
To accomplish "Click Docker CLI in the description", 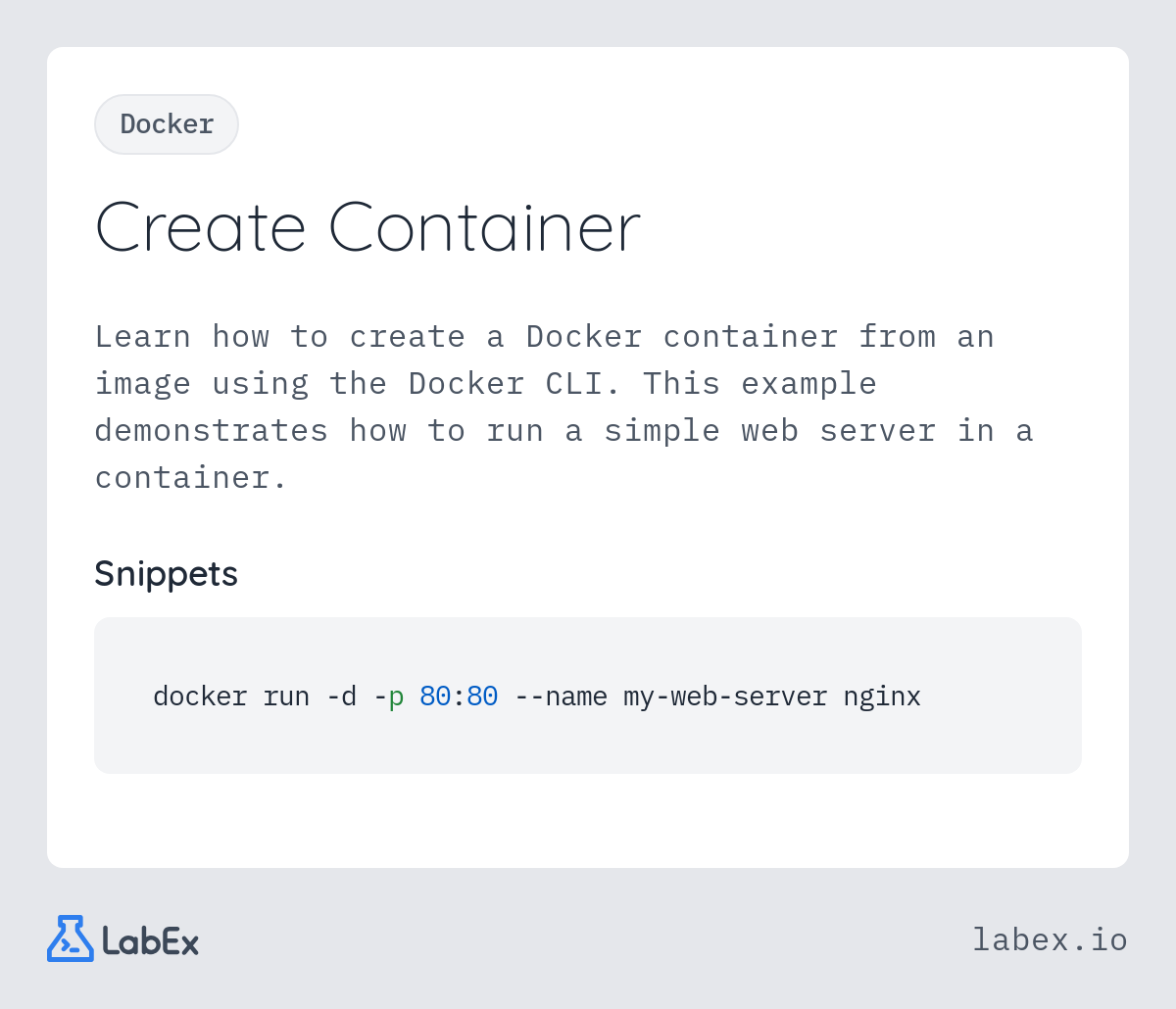I will 514,383.
